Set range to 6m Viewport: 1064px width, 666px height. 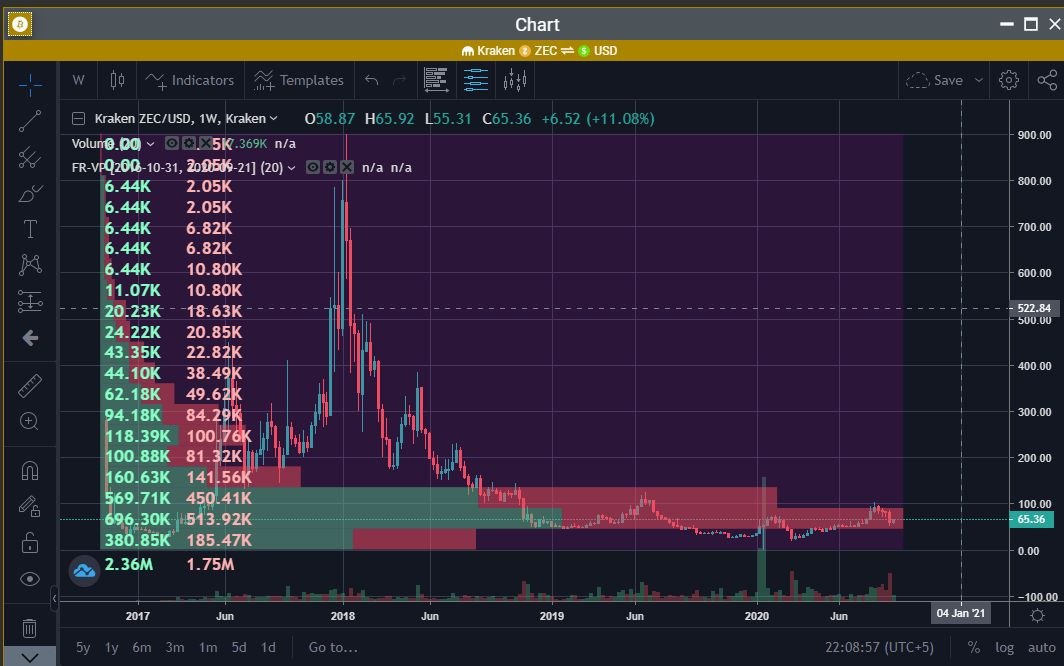pyautogui.click(x=142, y=648)
